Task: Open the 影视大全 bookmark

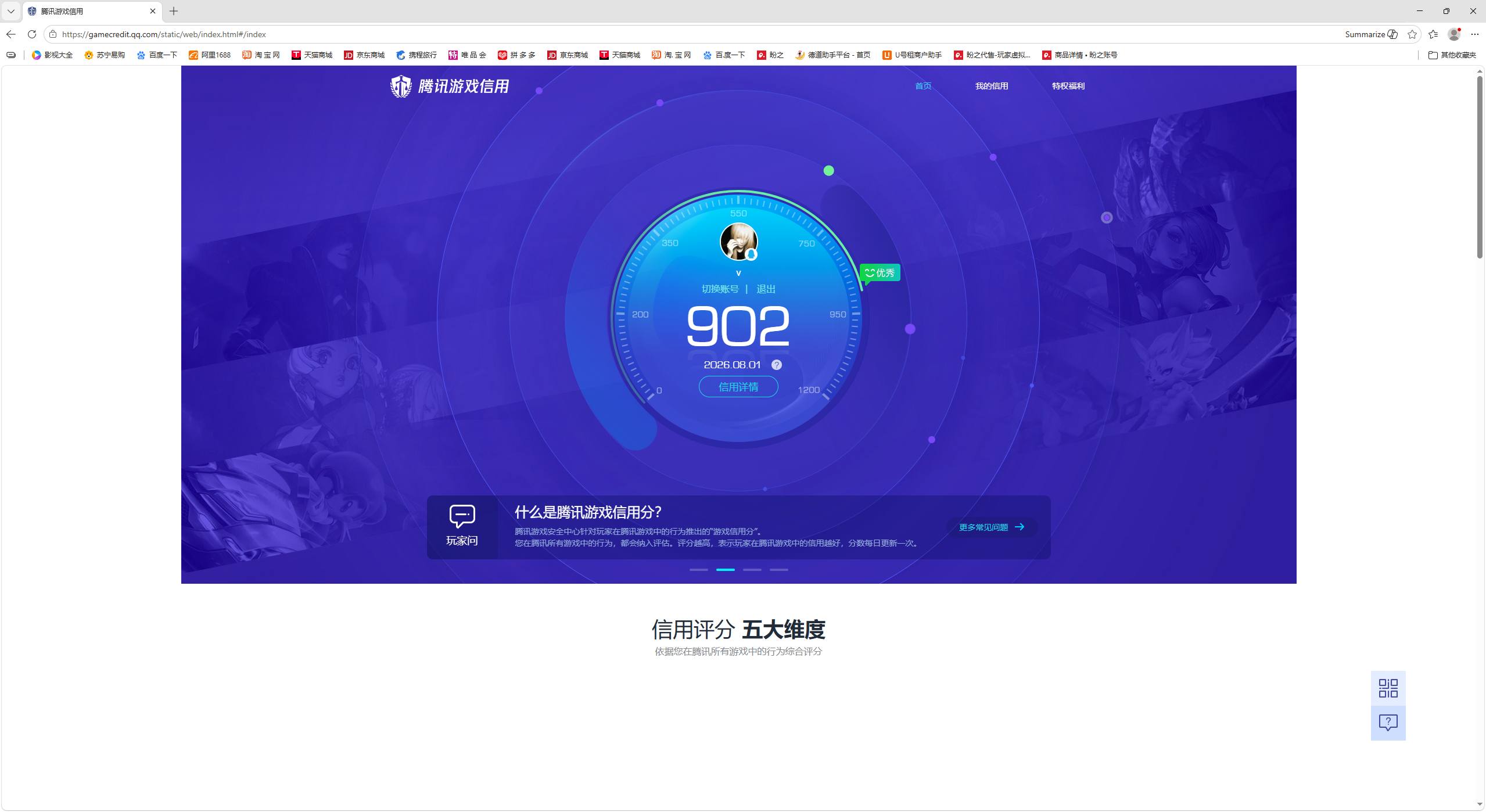Action: pos(52,55)
